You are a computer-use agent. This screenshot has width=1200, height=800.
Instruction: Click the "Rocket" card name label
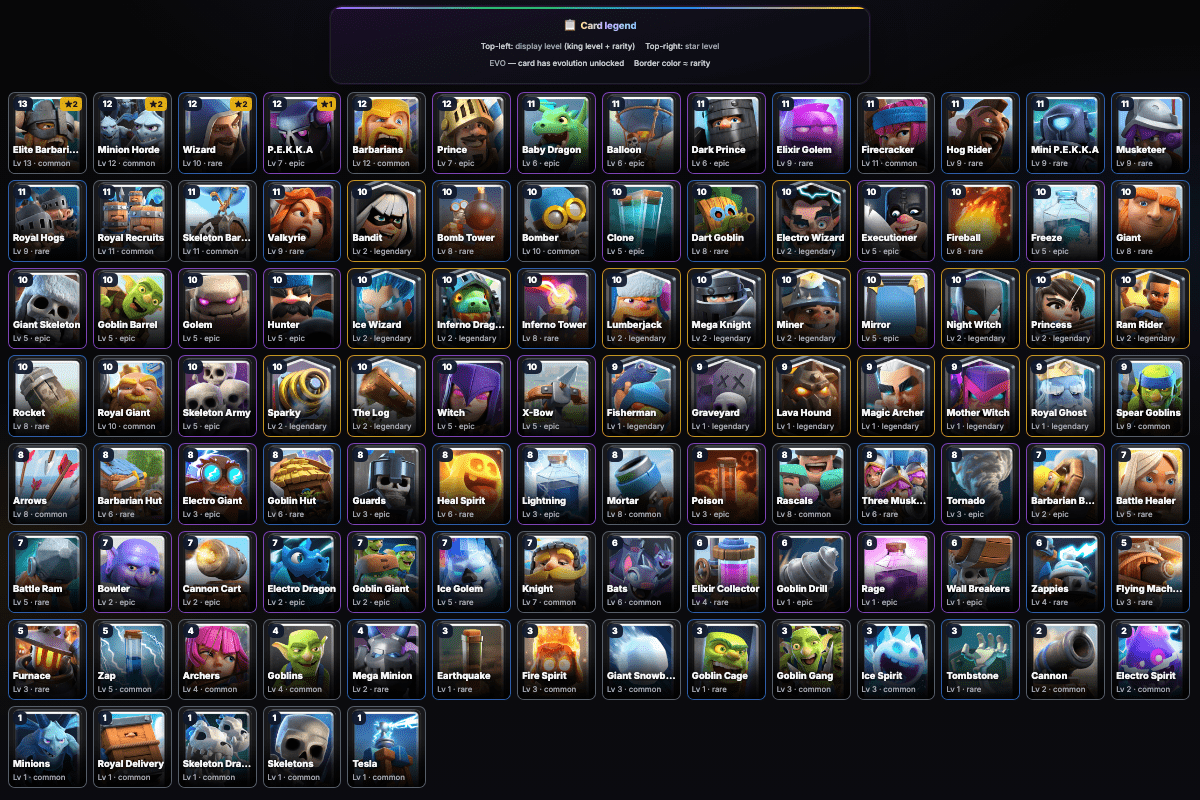[x=29, y=412]
